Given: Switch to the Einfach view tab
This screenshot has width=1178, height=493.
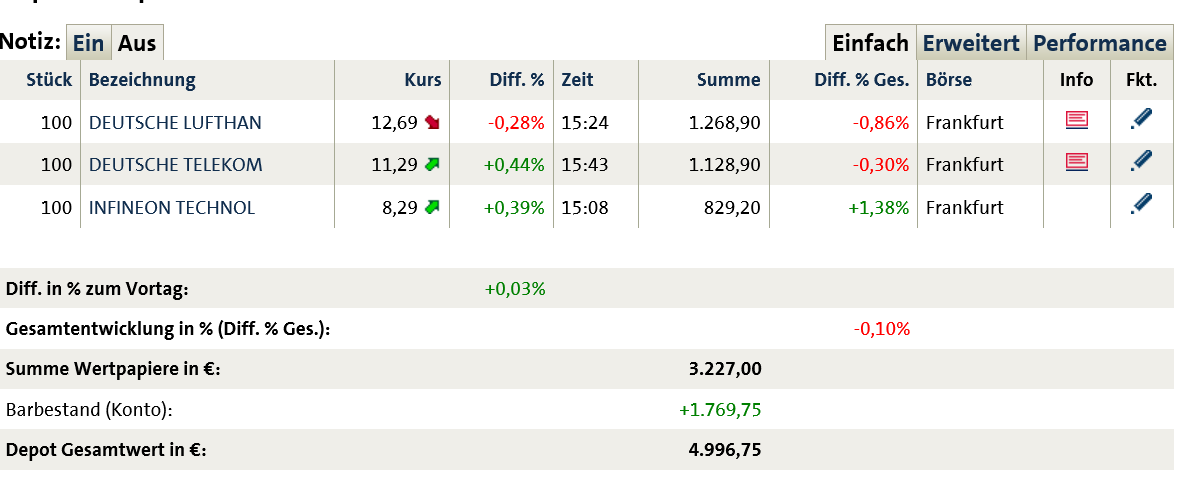Looking at the screenshot, I should tap(870, 44).
